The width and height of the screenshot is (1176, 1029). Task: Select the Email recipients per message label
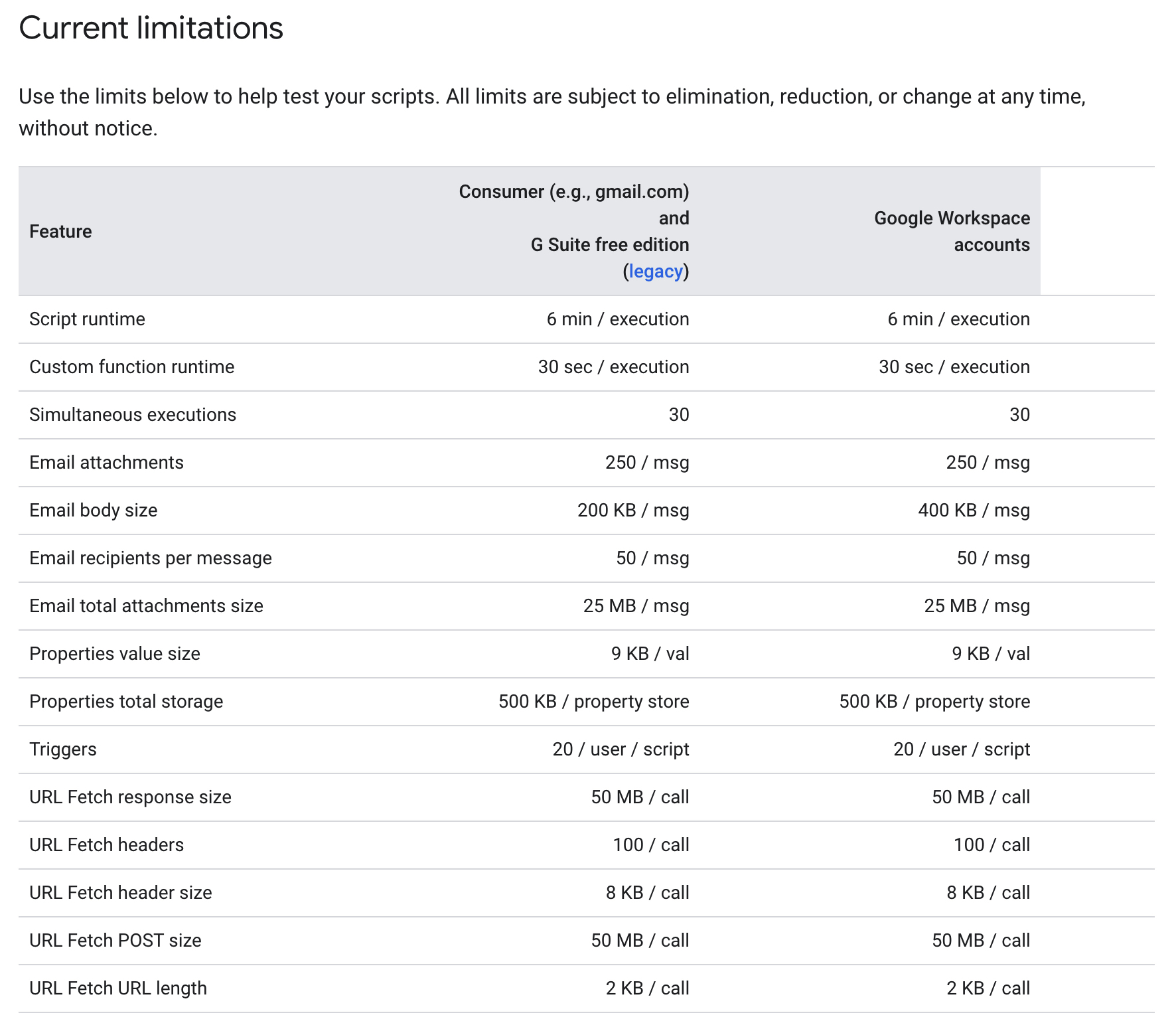(151, 558)
